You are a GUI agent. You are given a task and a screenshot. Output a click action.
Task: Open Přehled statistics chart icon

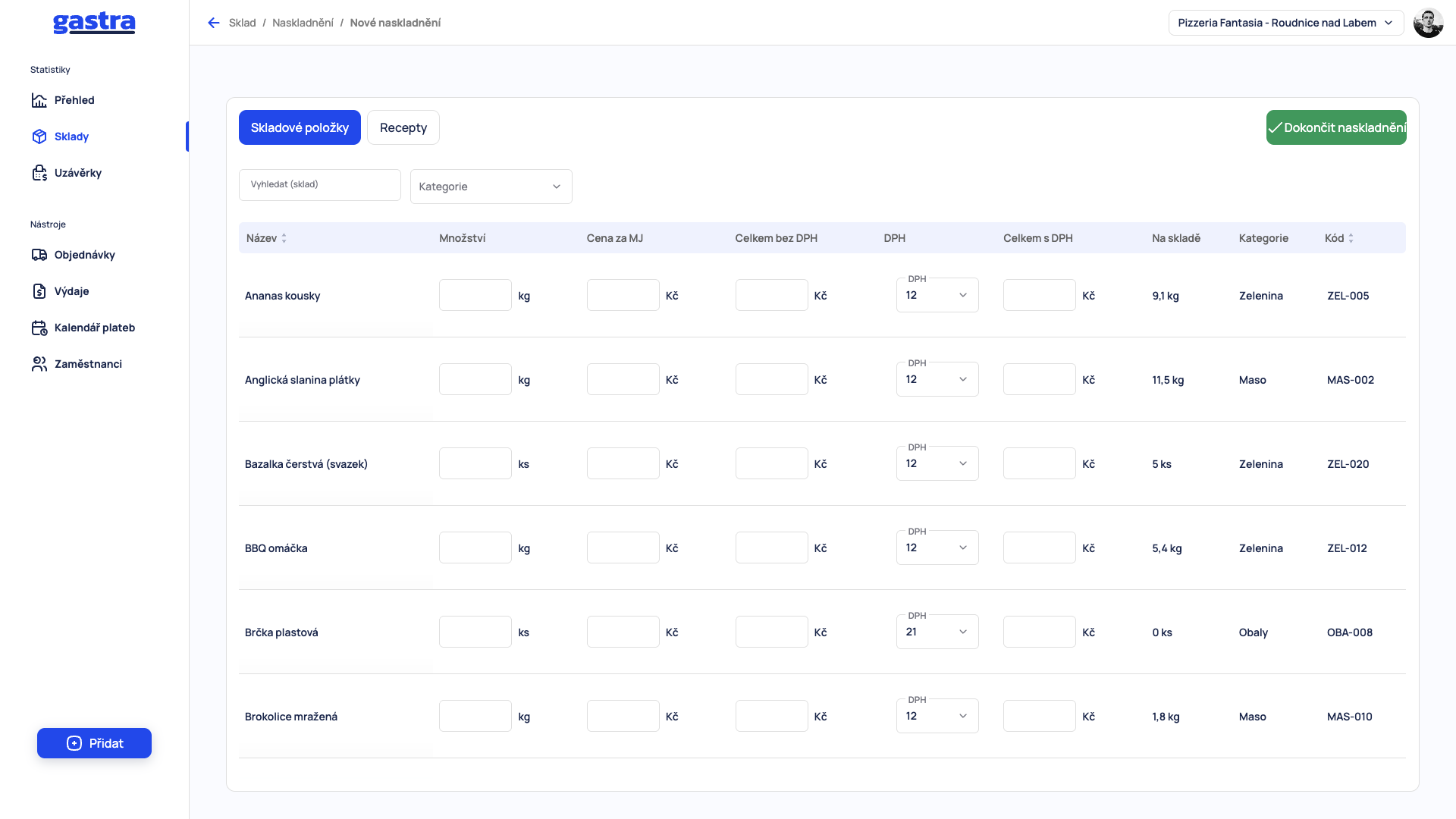39,100
